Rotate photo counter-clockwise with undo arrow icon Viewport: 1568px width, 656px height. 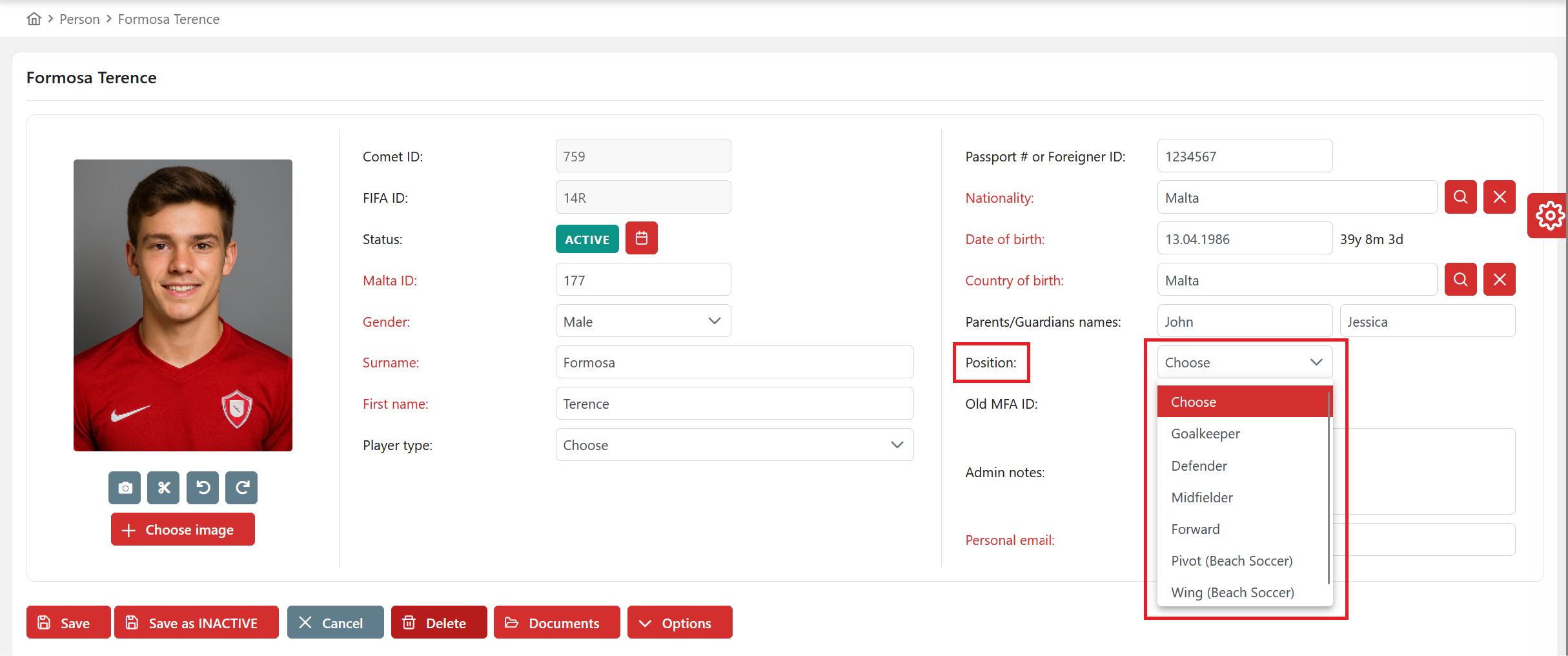pos(203,487)
